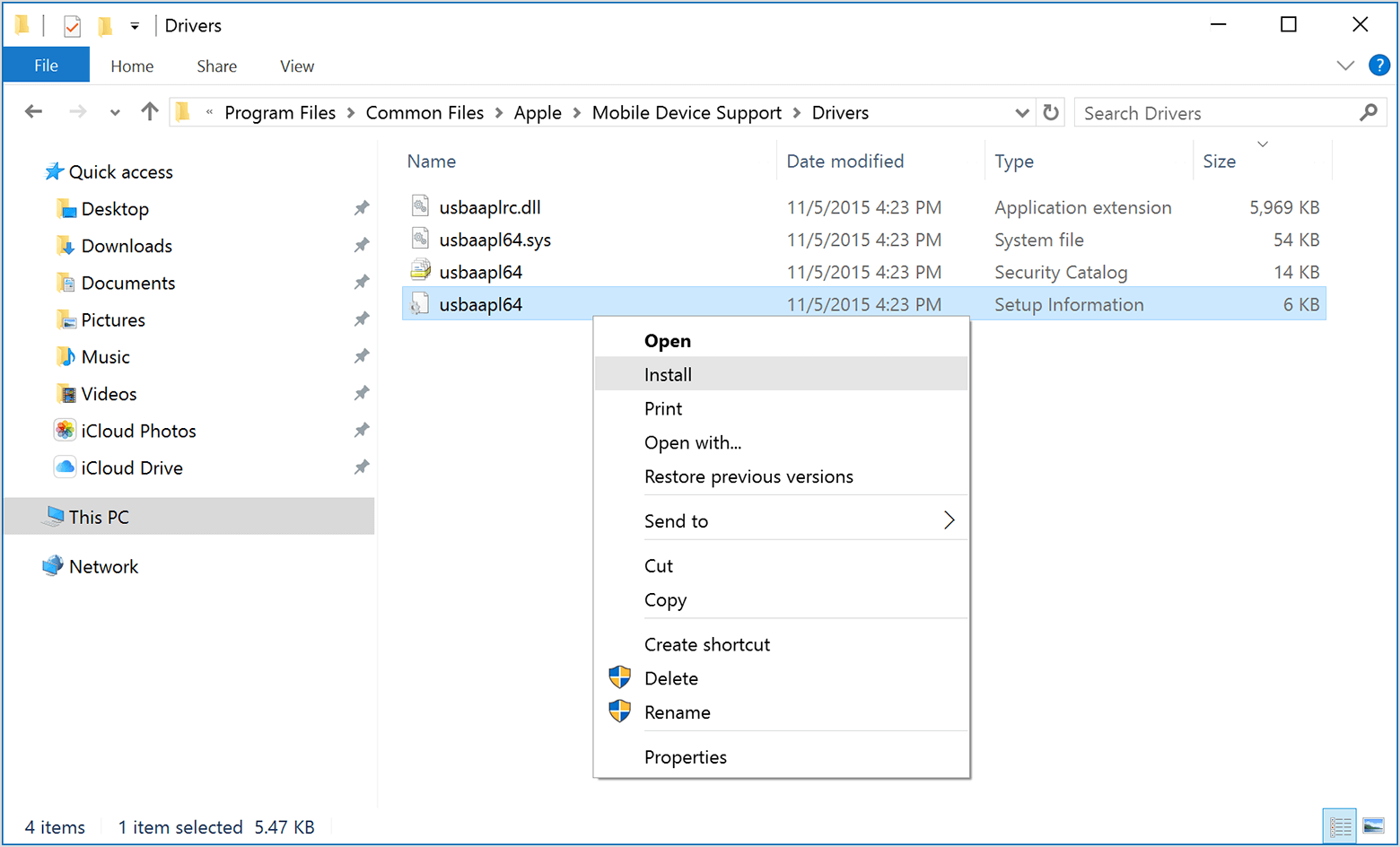The height and width of the screenshot is (847, 1400).
Task: Open the recent locations dropdown arrow
Action: [115, 113]
